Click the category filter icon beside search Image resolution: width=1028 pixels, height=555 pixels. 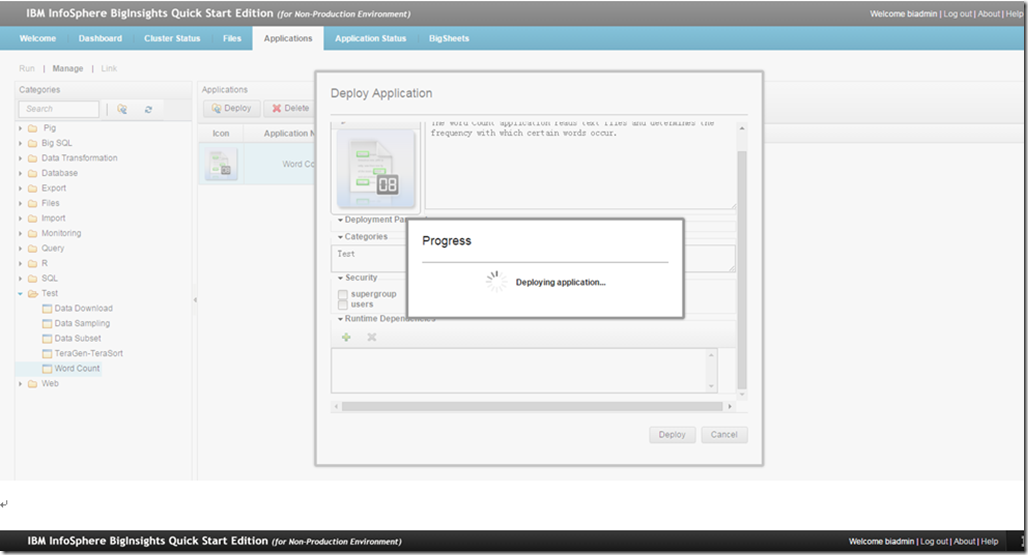122,109
